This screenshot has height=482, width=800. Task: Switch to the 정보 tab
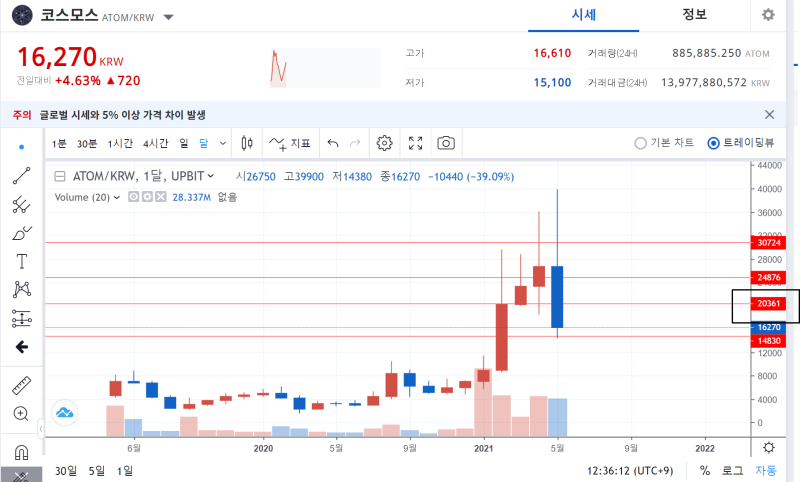[x=694, y=15]
